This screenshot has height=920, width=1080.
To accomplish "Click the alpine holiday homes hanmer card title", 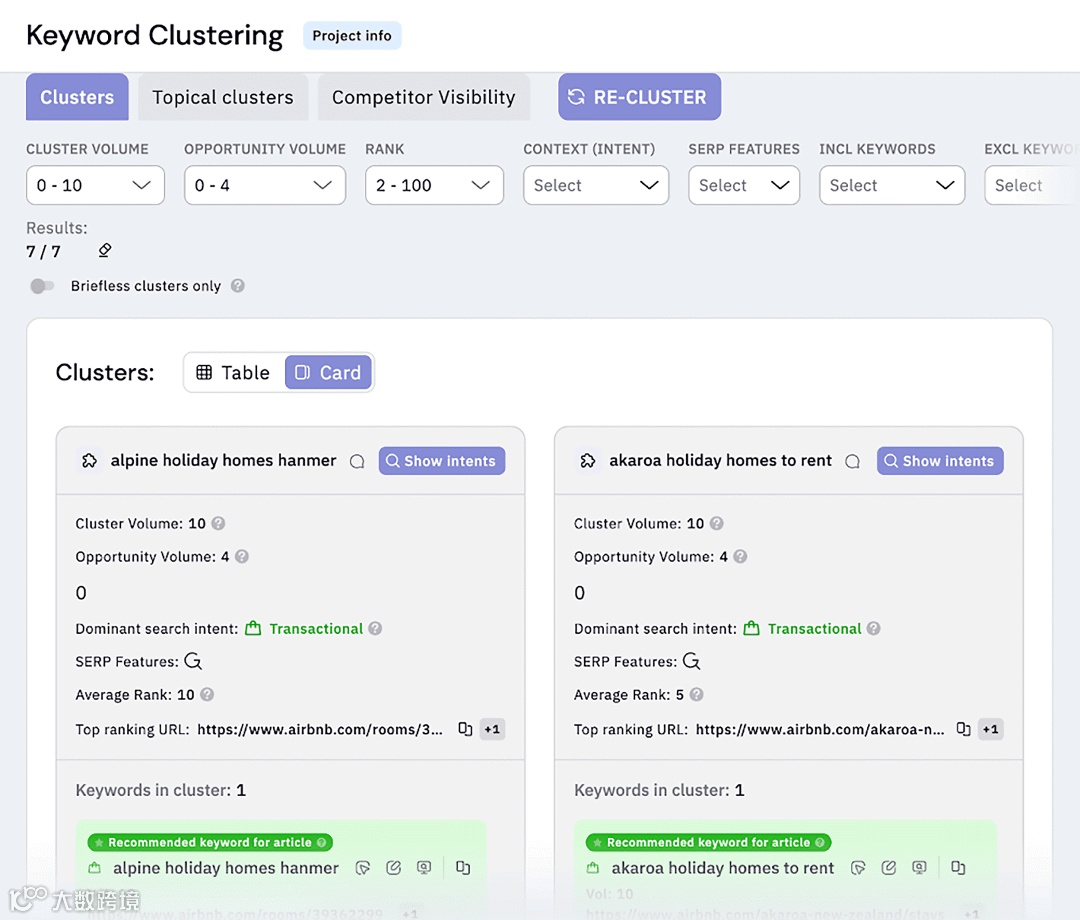I will (x=223, y=460).
